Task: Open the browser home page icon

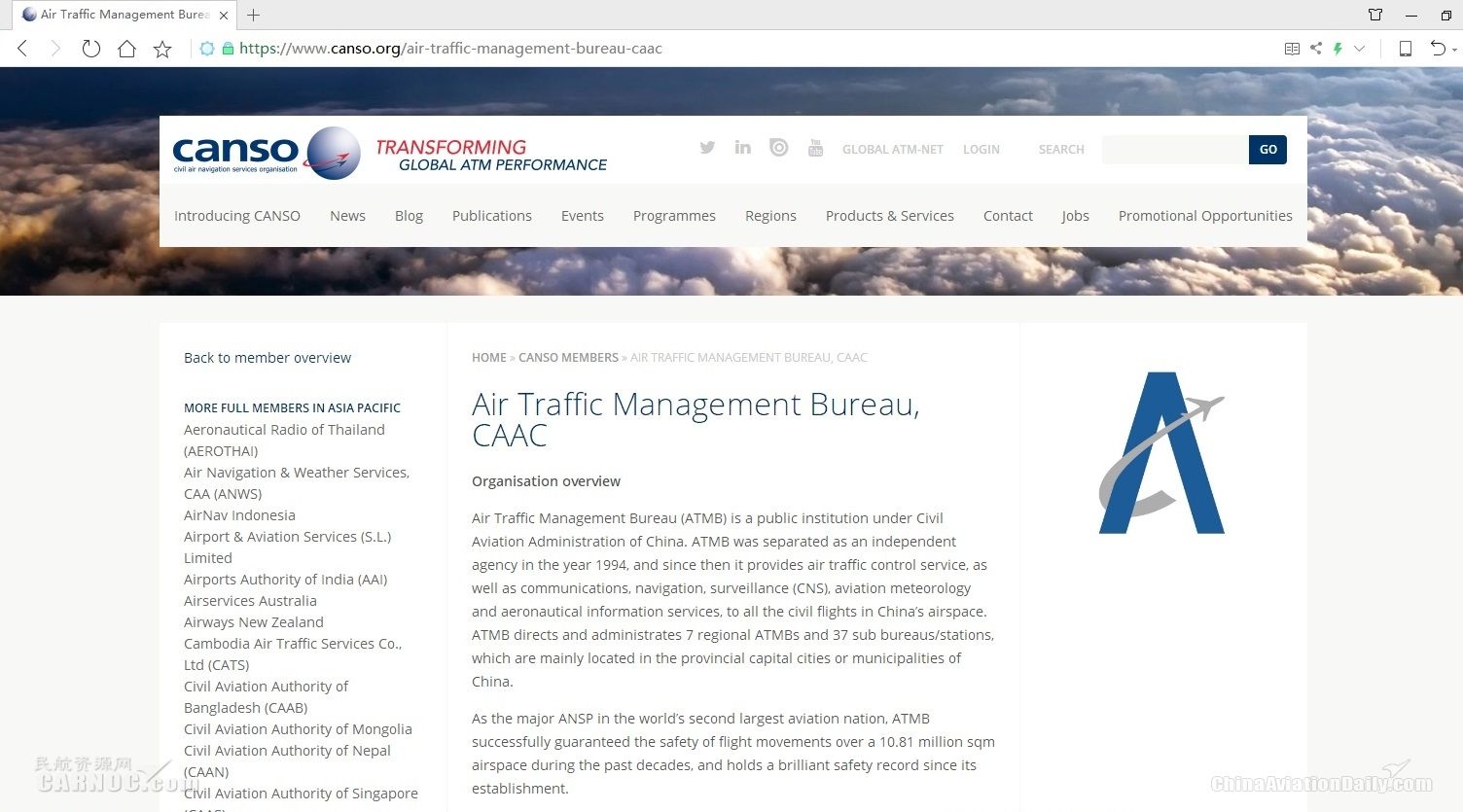Action: click(126, 49)
